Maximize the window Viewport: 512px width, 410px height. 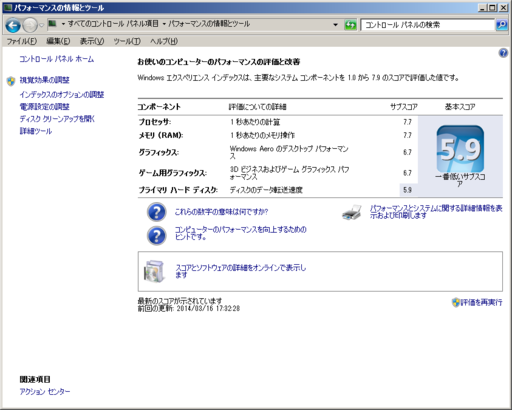(x=492, y=7)
